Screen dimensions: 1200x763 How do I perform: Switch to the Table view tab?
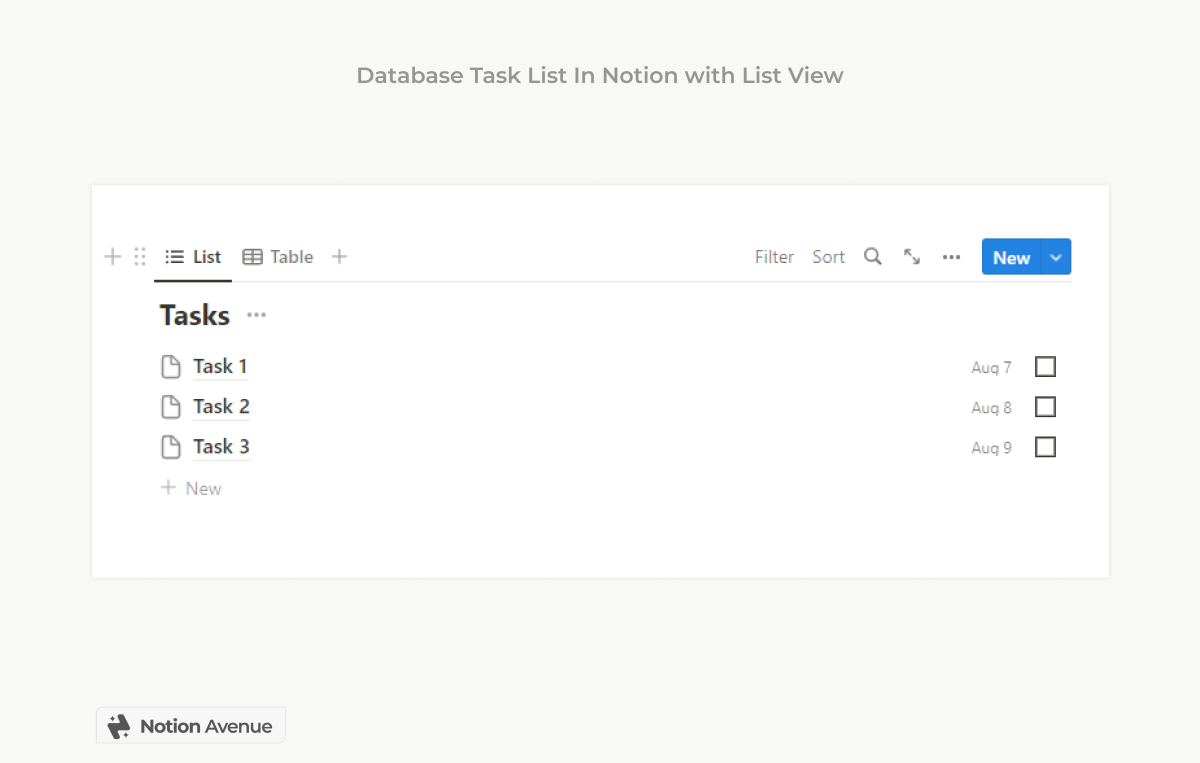tap(277, 256)
